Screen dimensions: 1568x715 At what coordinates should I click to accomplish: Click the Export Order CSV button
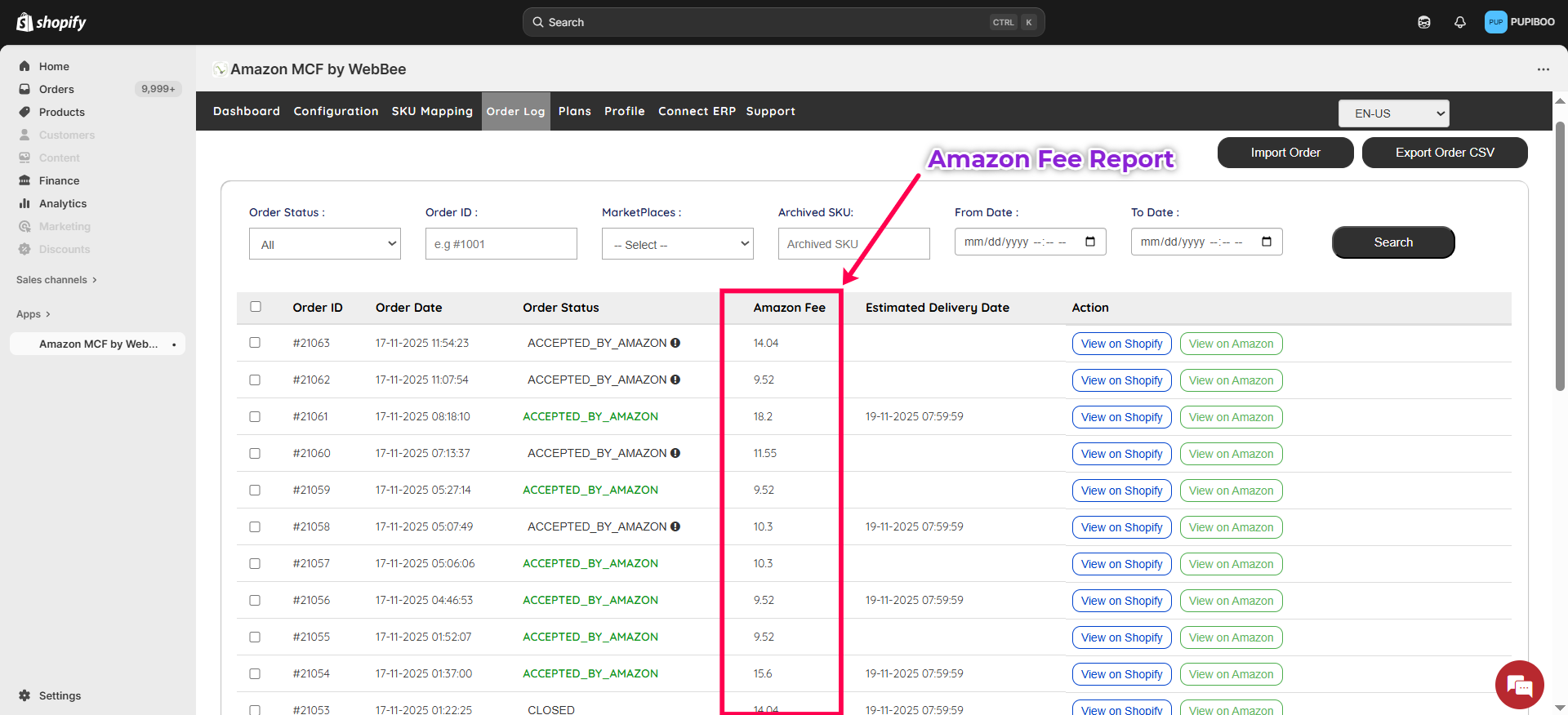[x=1444, y=153]
